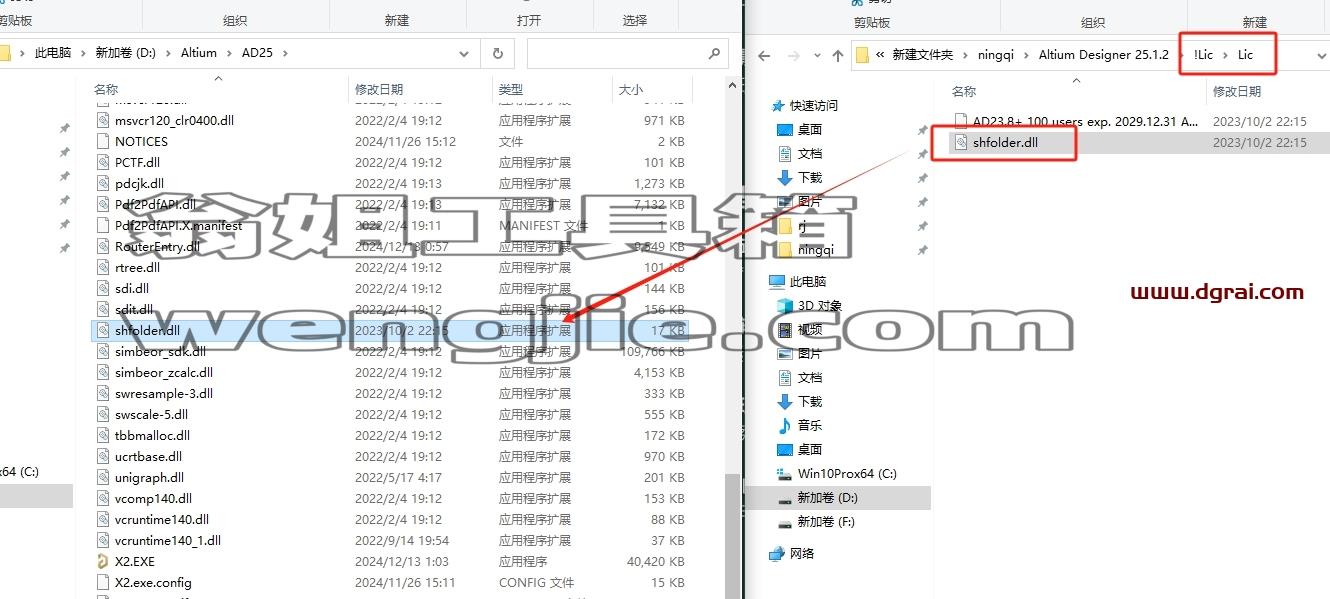1330x599 pixels.
Task: Click the CONFIG 文件 type cell
Action: tap(536, 582)
